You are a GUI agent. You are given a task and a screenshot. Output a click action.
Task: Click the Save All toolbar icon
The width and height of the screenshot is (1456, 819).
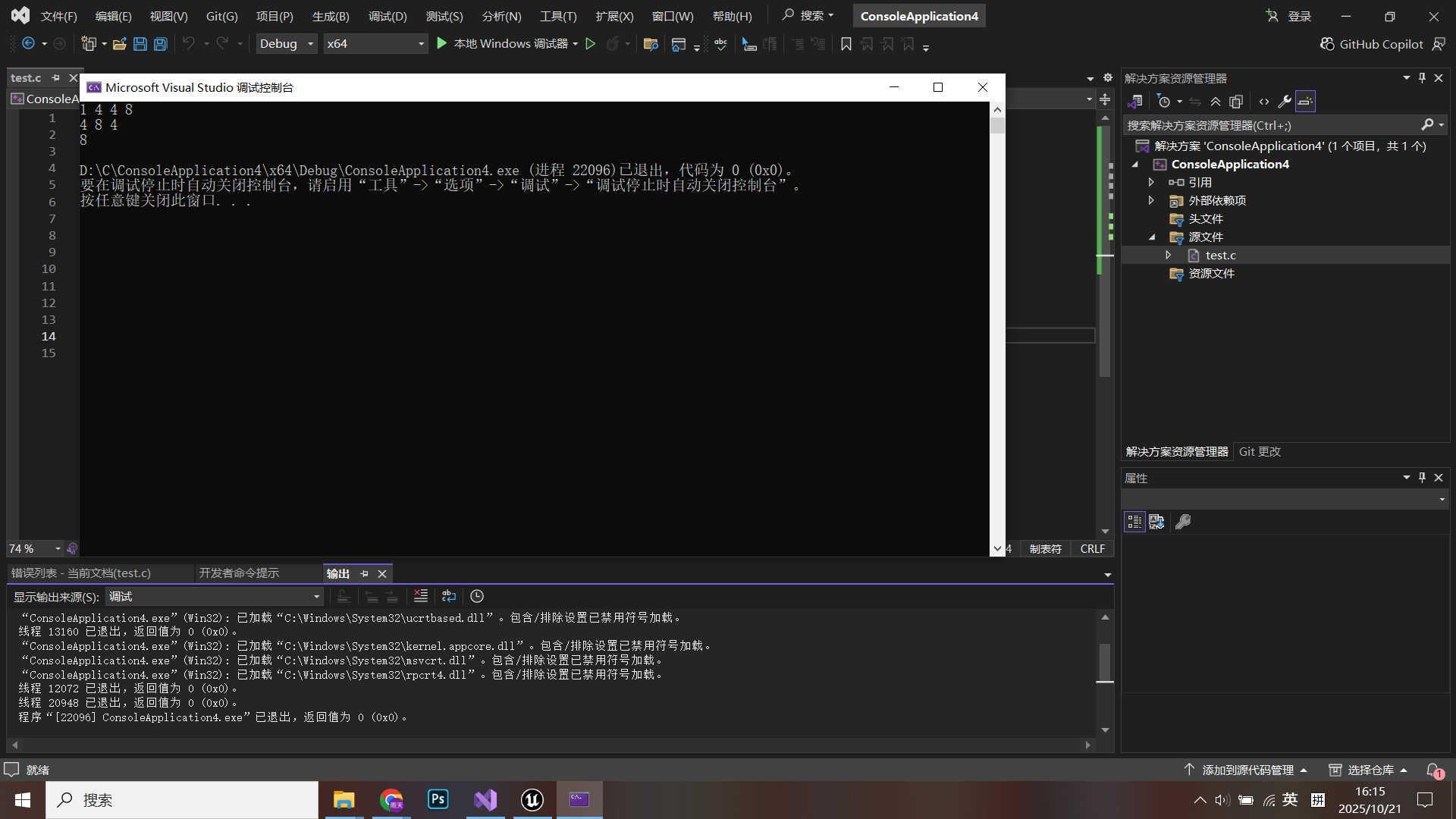[161, 44]
